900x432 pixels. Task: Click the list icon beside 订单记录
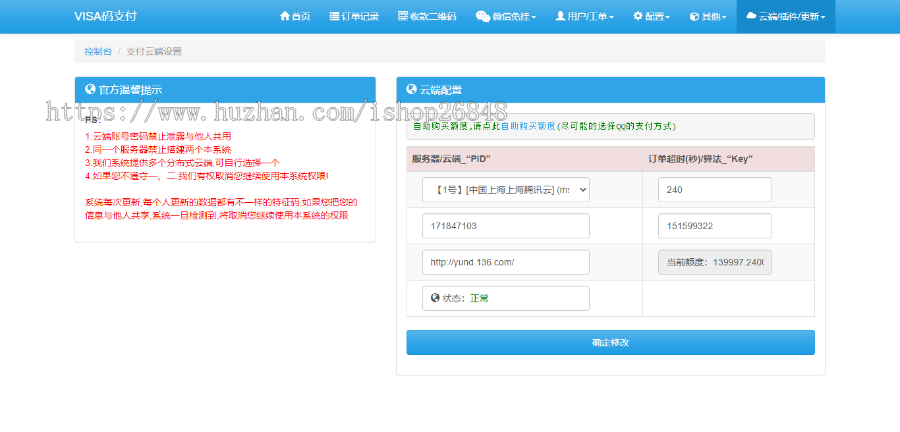[x=334, y=17]
